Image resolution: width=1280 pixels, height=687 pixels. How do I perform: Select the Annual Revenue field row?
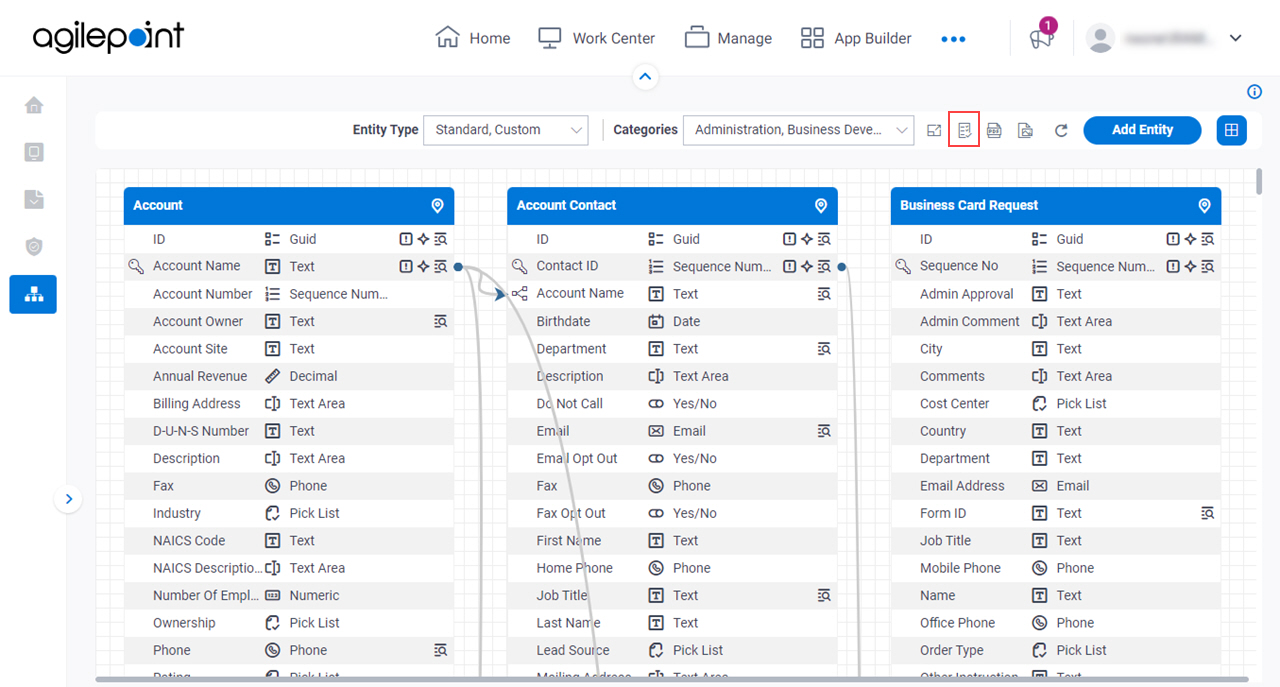(x=289, y=376)
